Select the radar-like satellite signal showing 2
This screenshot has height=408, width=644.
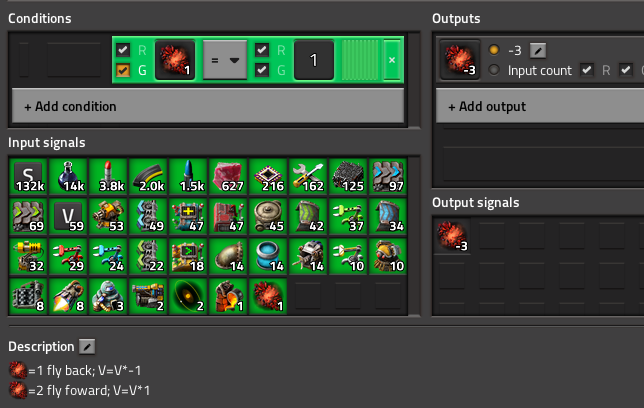pyautogui.click(x=188, y=296)
